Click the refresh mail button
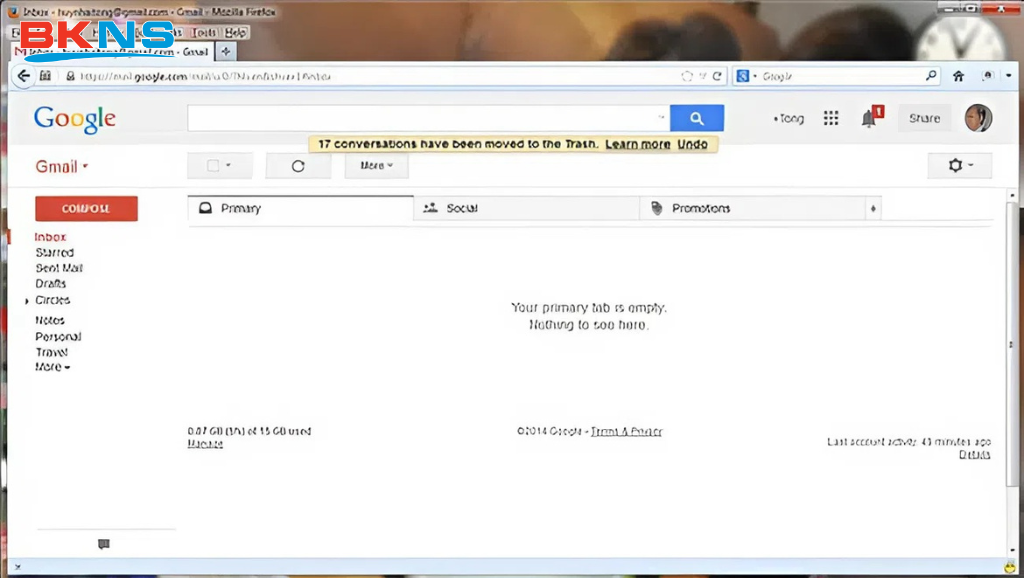 click(298, 166)
